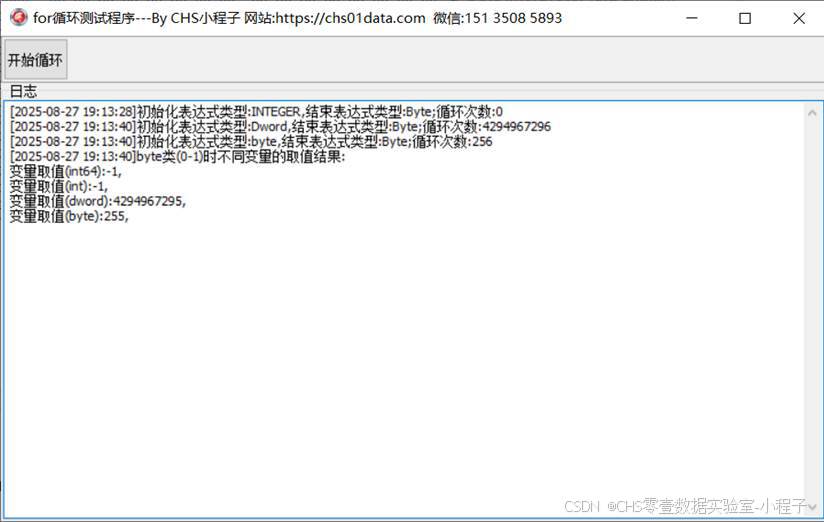Click the log scrollbar up arrow
This screenshot has width=824, height=522.
click(812, 112)
